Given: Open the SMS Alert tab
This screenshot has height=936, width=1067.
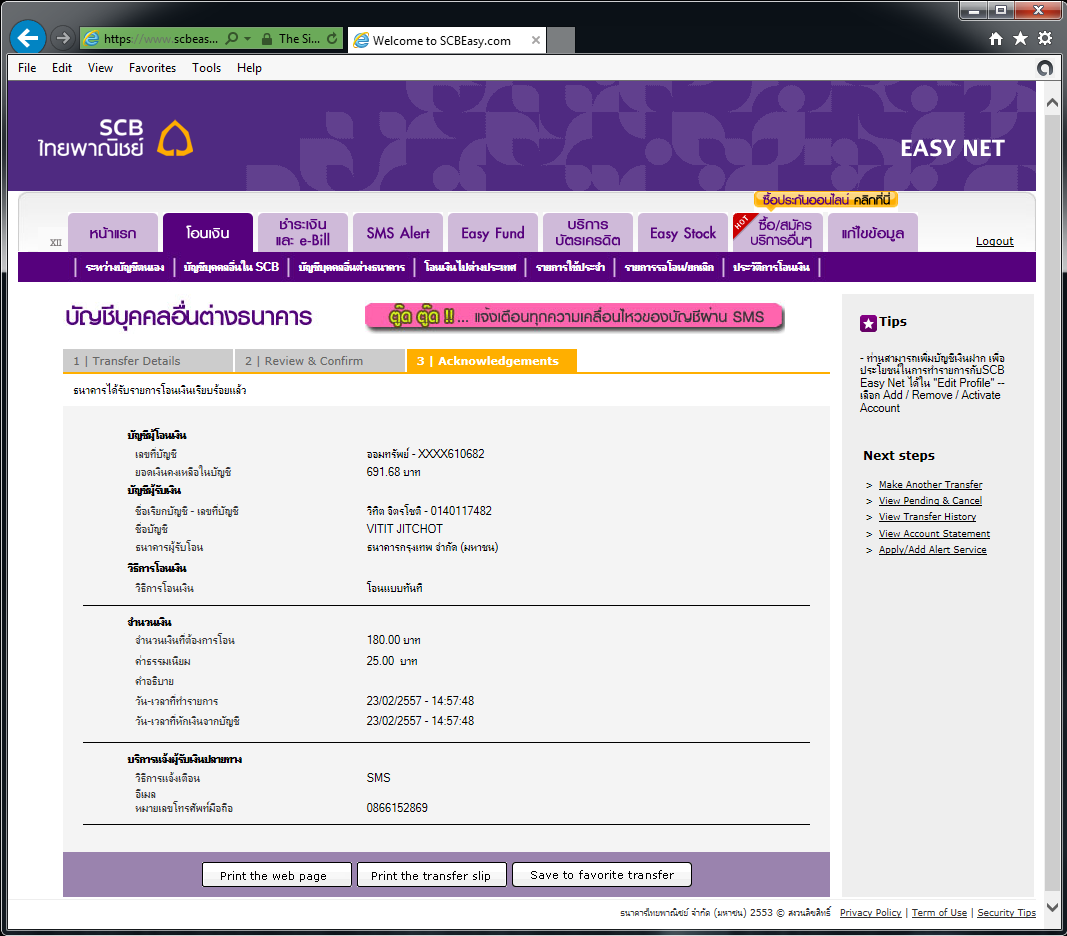Looking at the screenshot, I should 398,233.
